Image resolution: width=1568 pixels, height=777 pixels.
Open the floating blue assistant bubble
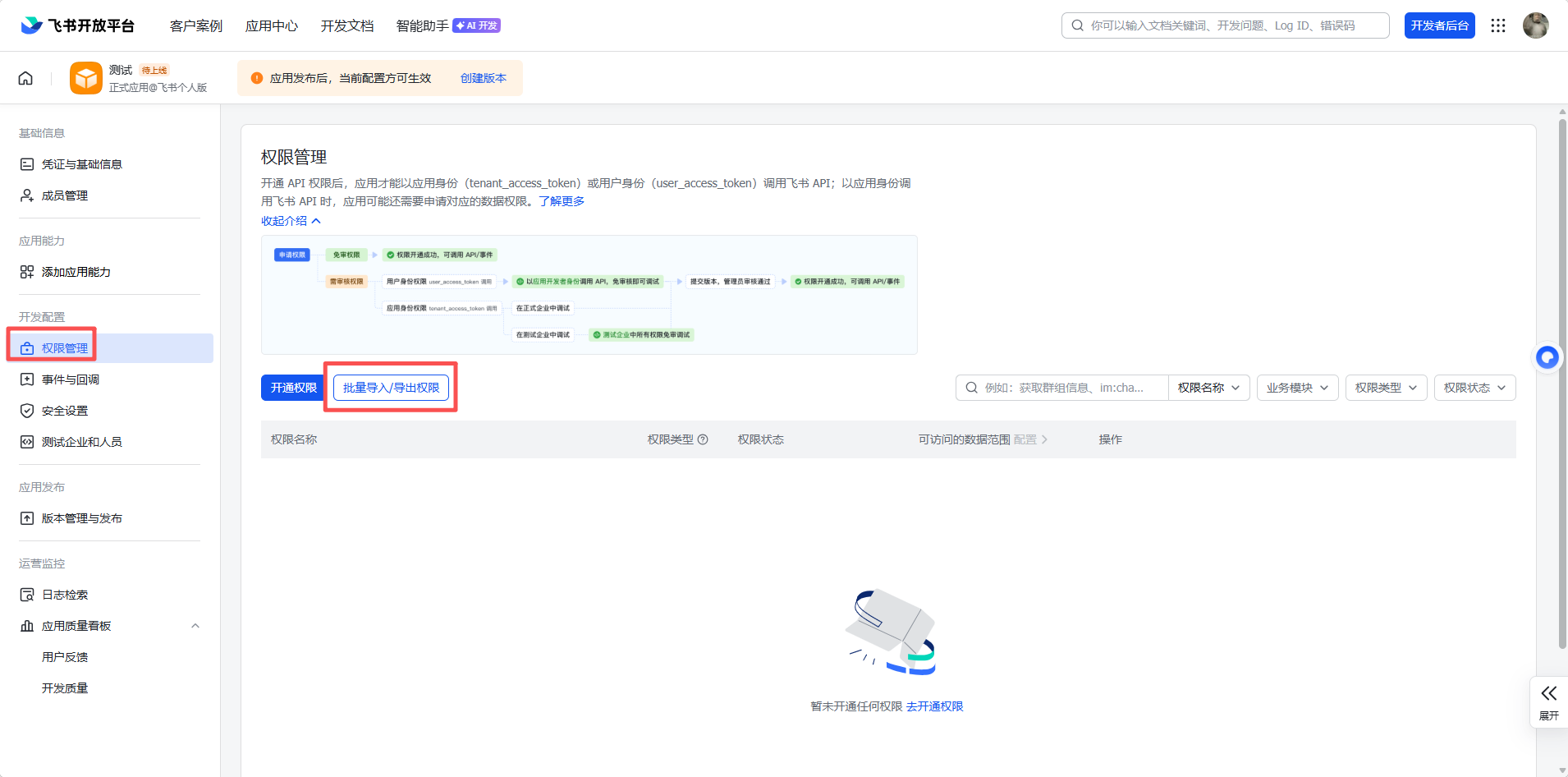[1547, 357]
